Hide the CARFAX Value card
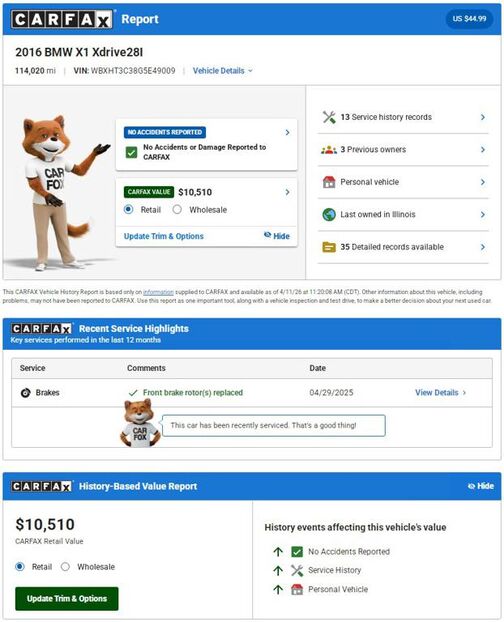This screenshot has height=622, width=504. [277, 236]
